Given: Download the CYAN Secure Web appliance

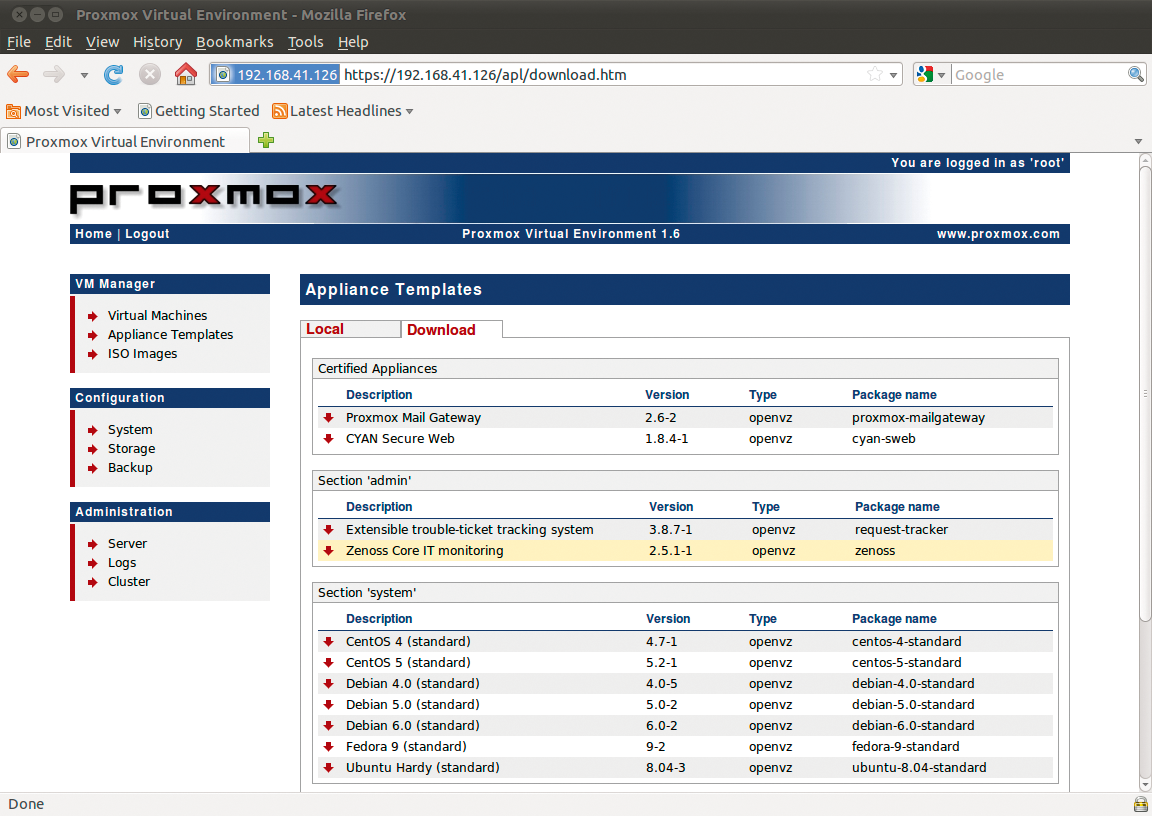Looking at the screenshot, I should 329,438.
